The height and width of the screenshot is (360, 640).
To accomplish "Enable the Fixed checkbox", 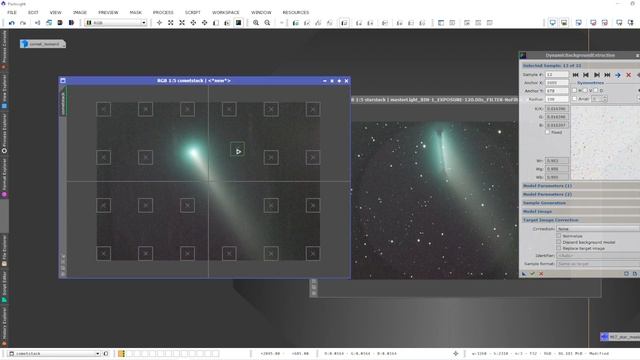I will (x=548, y=132).
